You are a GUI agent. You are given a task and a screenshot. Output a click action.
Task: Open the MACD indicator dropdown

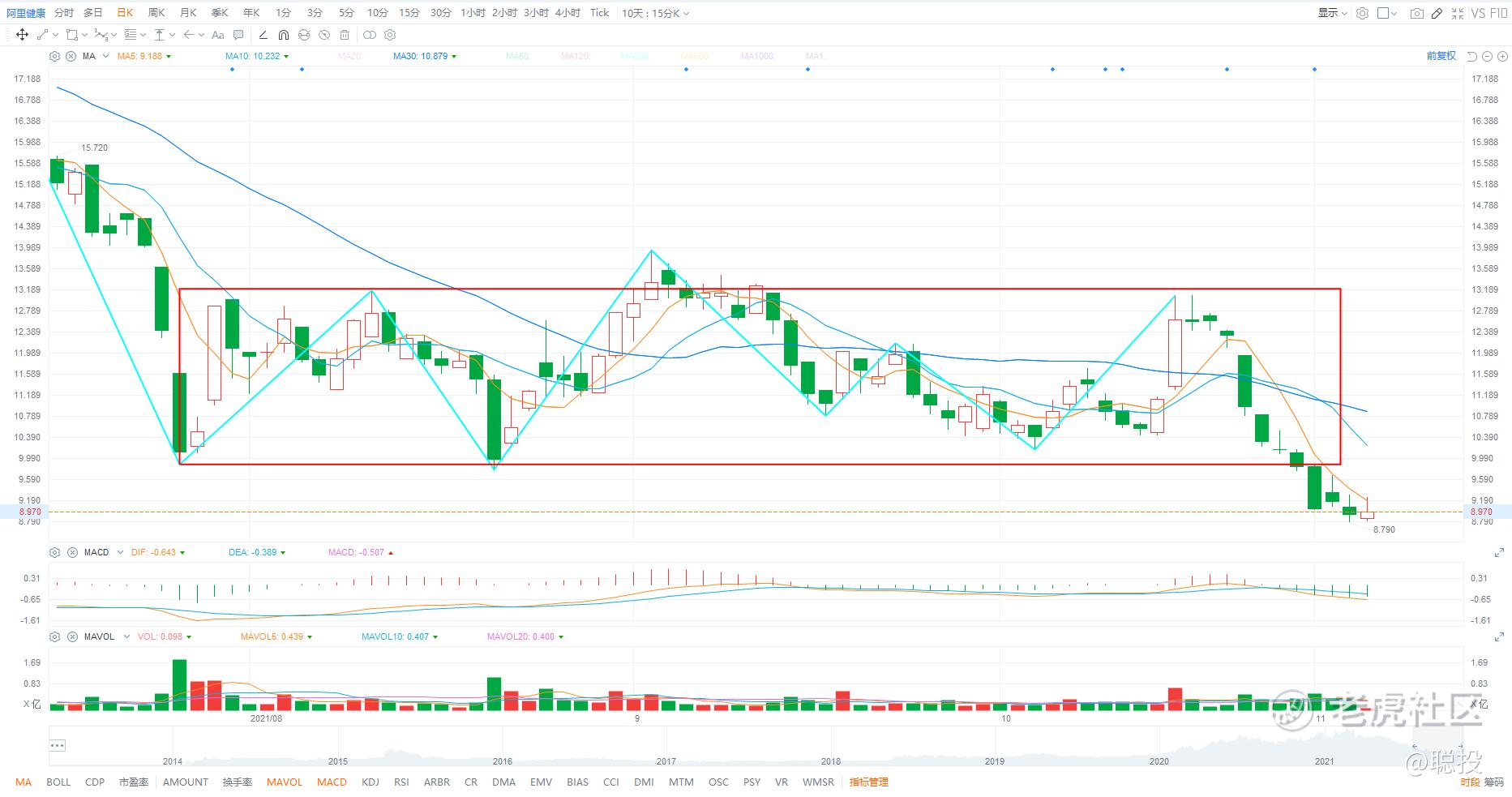click(x=120, y=552)
